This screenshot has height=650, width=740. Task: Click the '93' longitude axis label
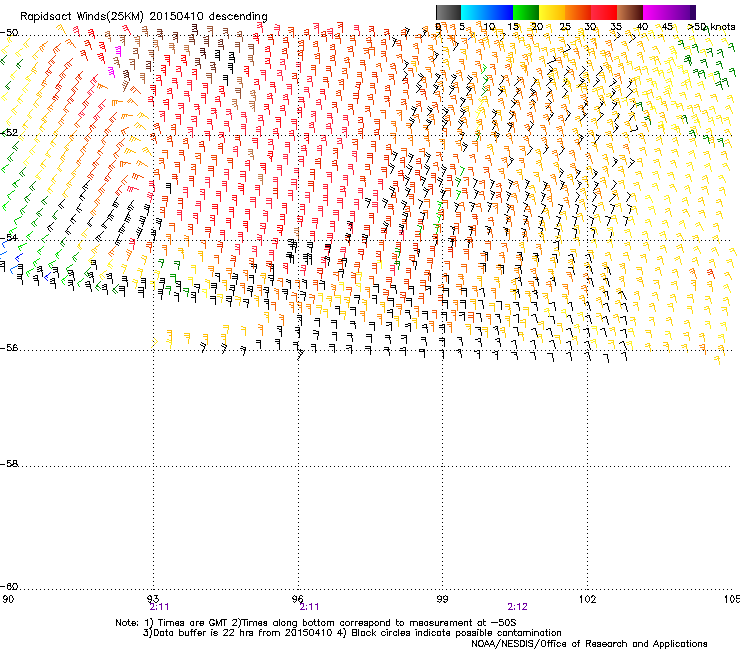click(153, 599)
